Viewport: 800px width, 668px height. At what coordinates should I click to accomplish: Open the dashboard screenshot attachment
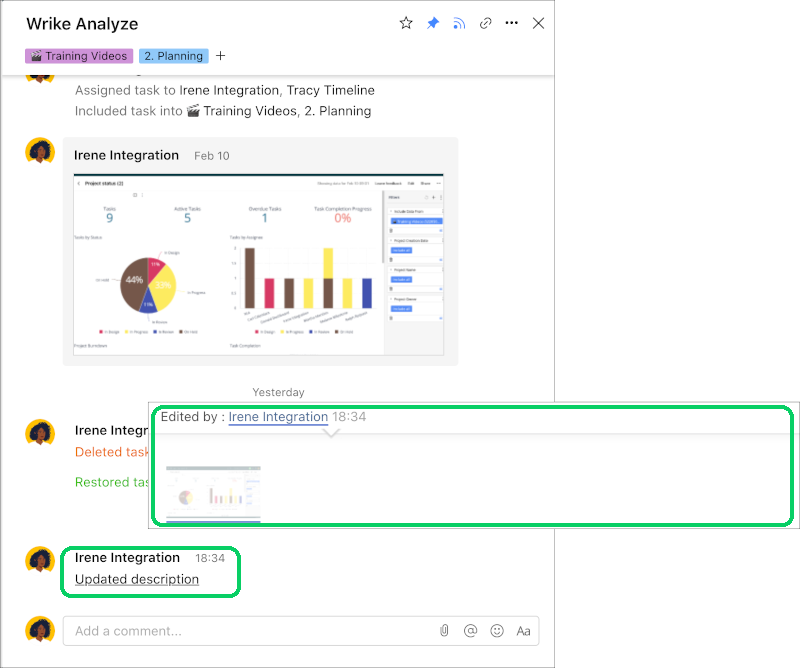pyautogui.click(x=259, y=264)
